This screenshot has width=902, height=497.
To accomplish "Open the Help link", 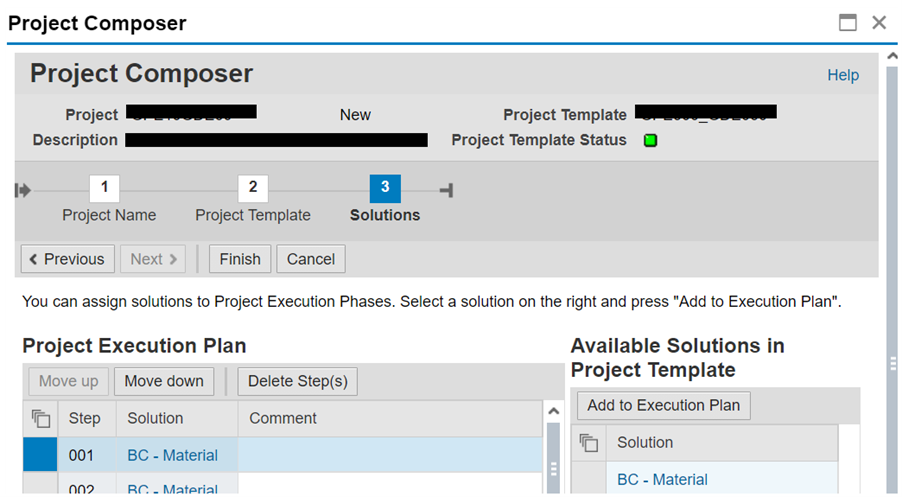I will click(x=842, y=75).
